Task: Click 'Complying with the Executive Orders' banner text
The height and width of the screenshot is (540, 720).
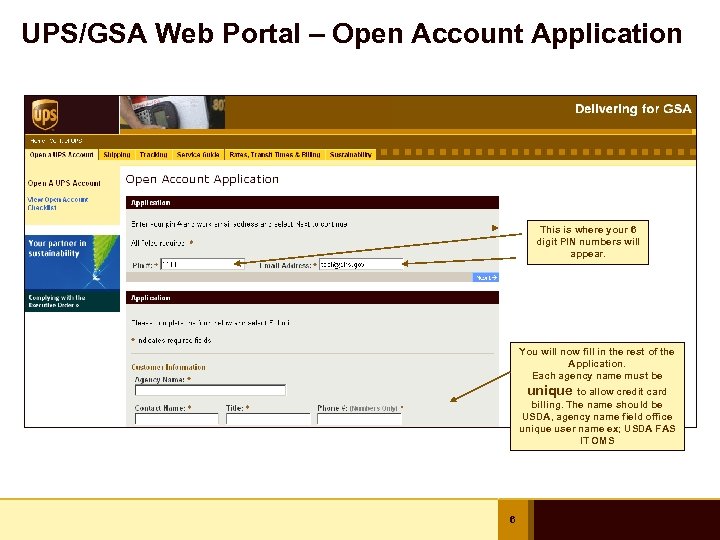Action: coord(56,301)
